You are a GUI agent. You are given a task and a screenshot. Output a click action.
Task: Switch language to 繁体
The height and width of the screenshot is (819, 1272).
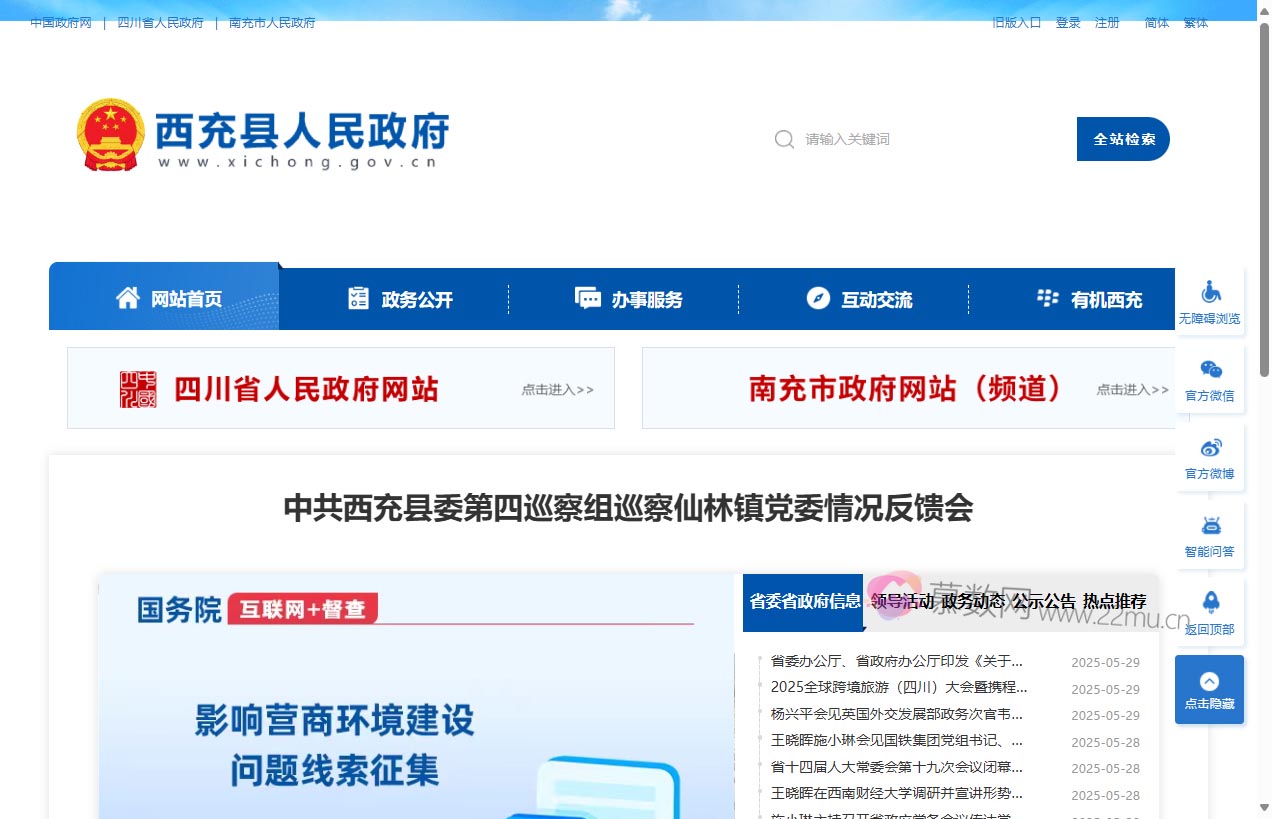[1196, 22]
